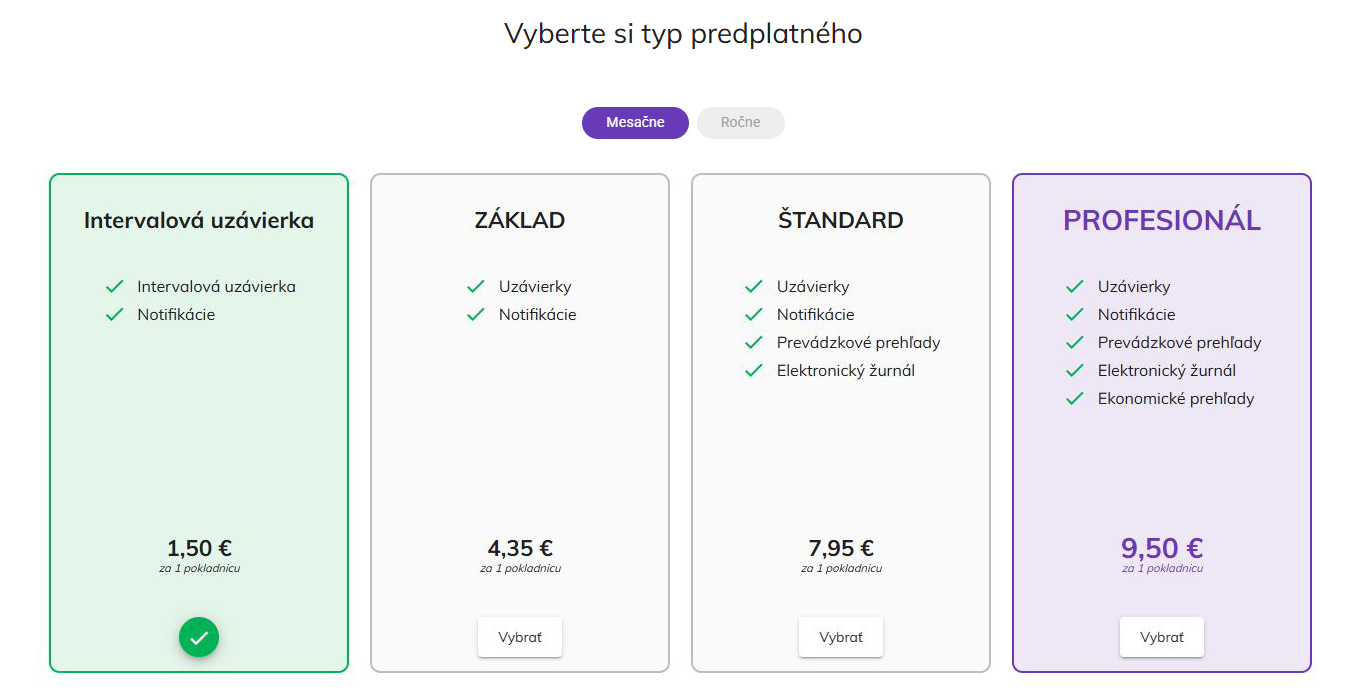Click checkmark beside Ekonomické prehľady in PROFESIONÁL
1364x696 pixels.
[x=1075, y=399]
